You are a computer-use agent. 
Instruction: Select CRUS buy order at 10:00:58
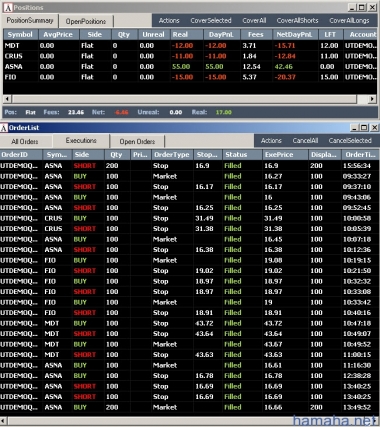click(190, 218)
